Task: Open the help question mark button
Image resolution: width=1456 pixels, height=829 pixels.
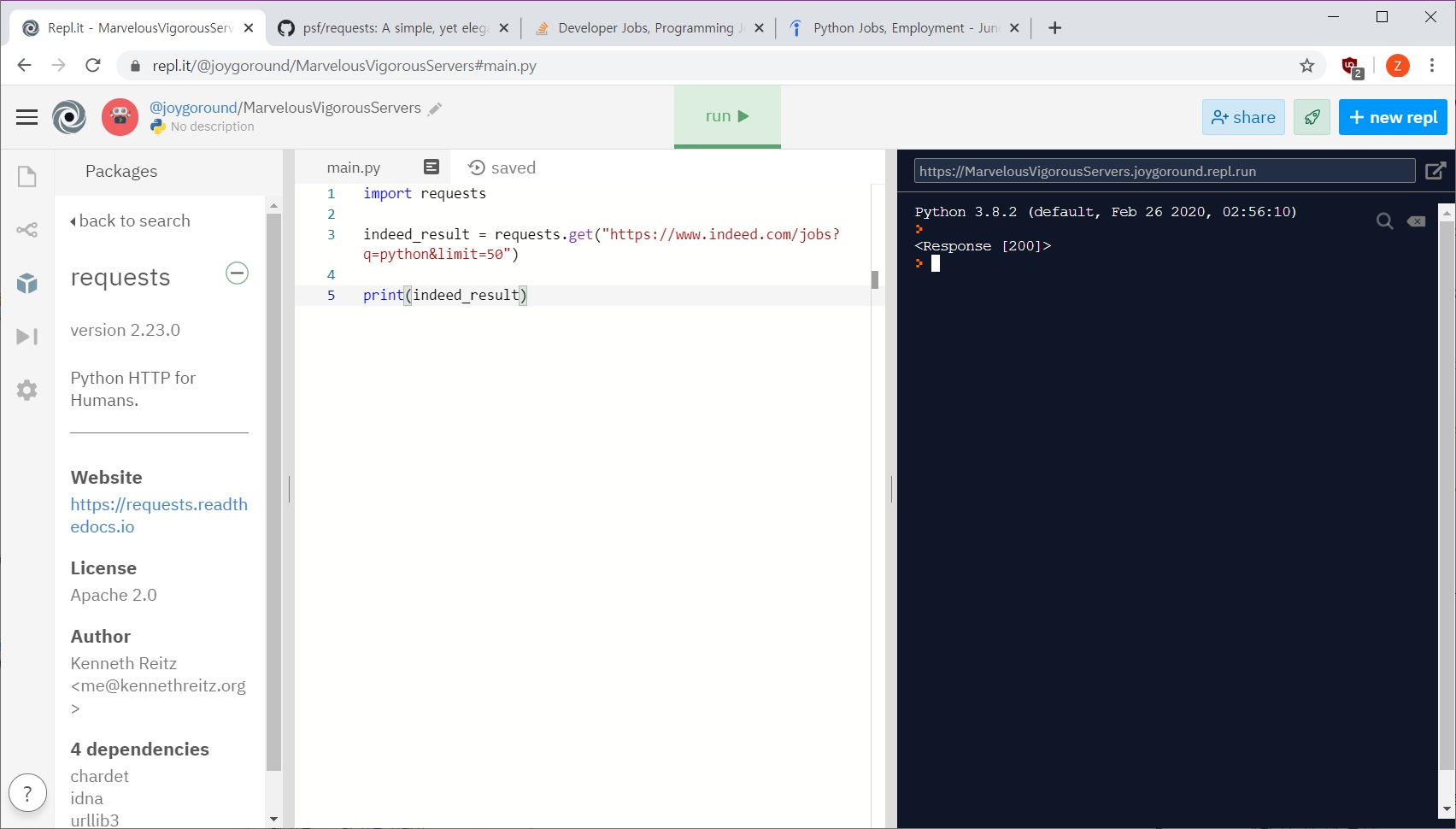Action: click(27, 793)
